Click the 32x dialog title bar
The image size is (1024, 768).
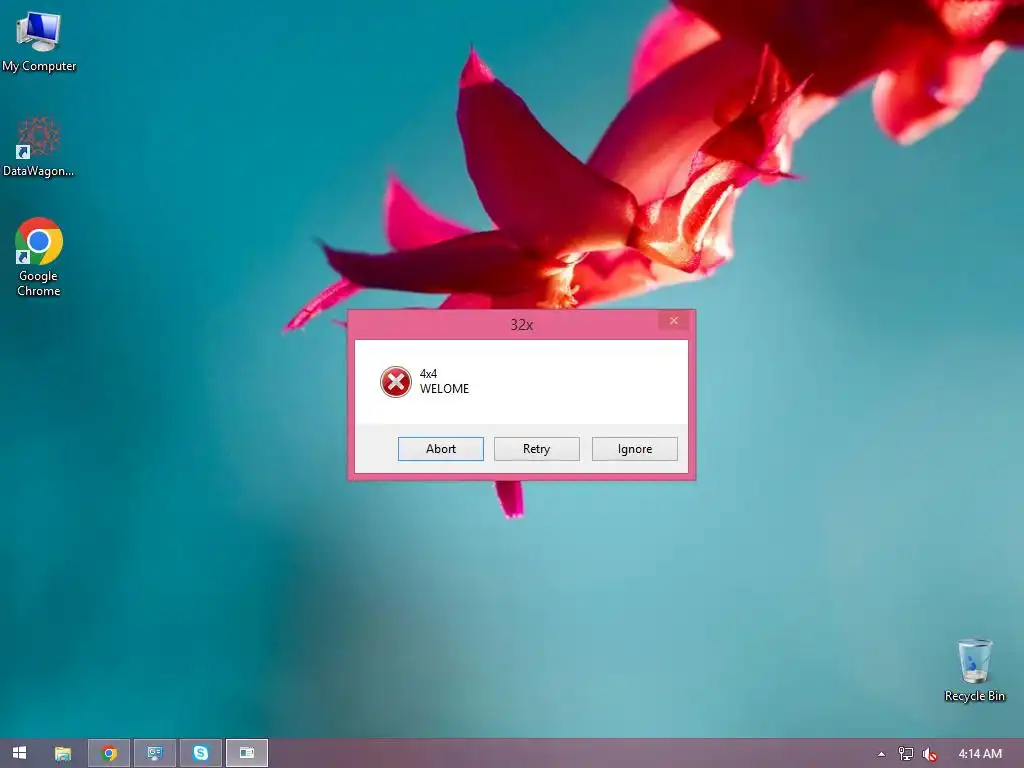coord(521,325)
